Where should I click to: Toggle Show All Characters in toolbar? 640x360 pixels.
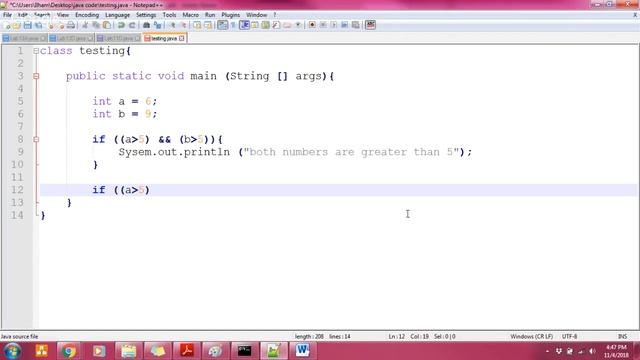coord(233,25)
